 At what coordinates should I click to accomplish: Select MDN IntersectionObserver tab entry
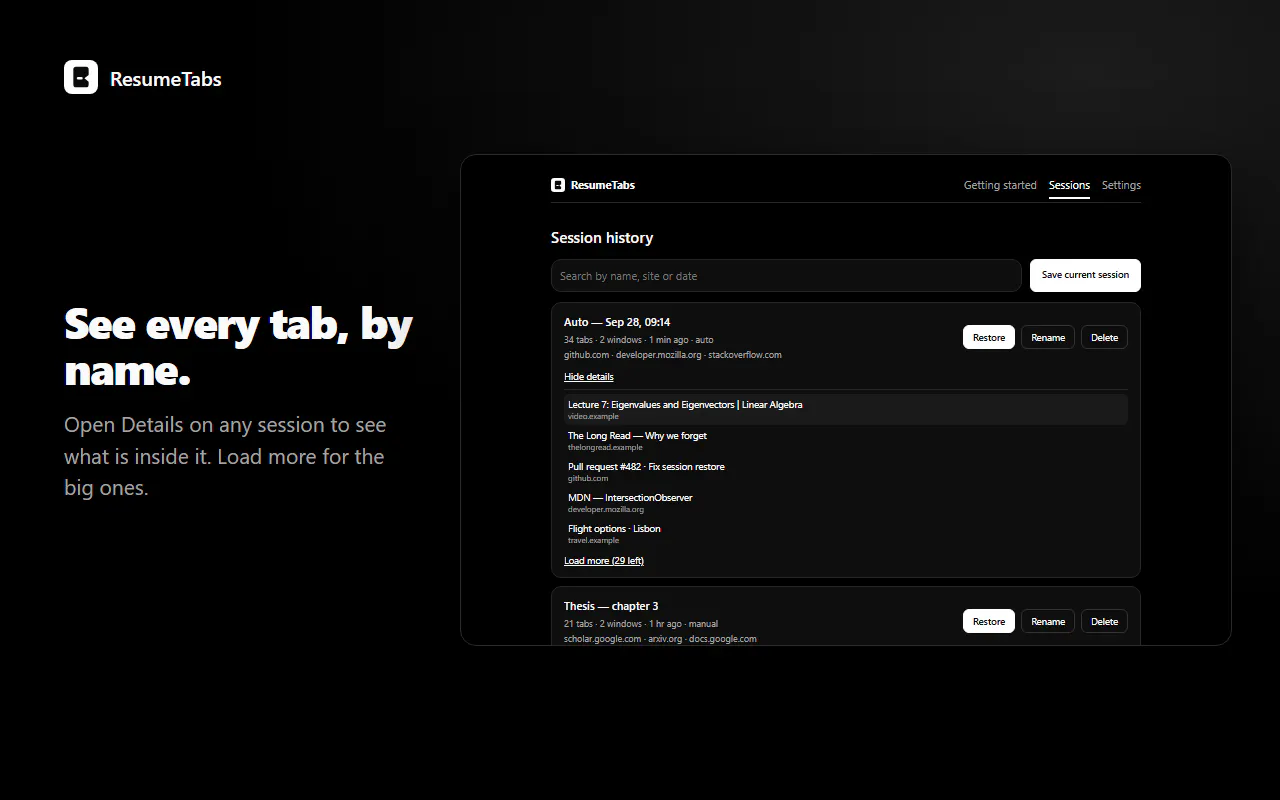(x=846, y=502)
